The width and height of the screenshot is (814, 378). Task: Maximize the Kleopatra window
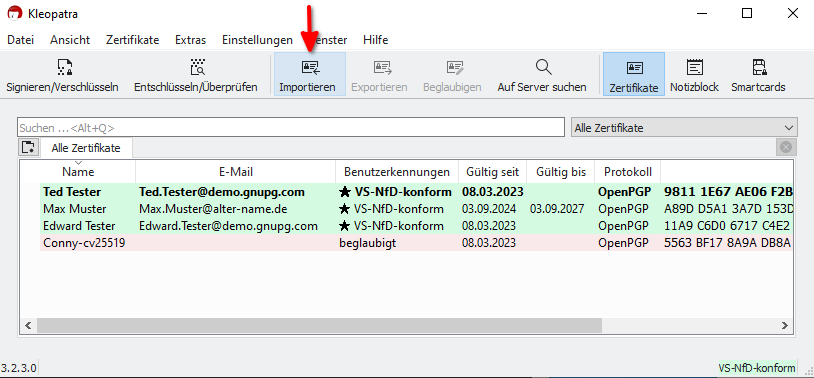click(747, 14)
